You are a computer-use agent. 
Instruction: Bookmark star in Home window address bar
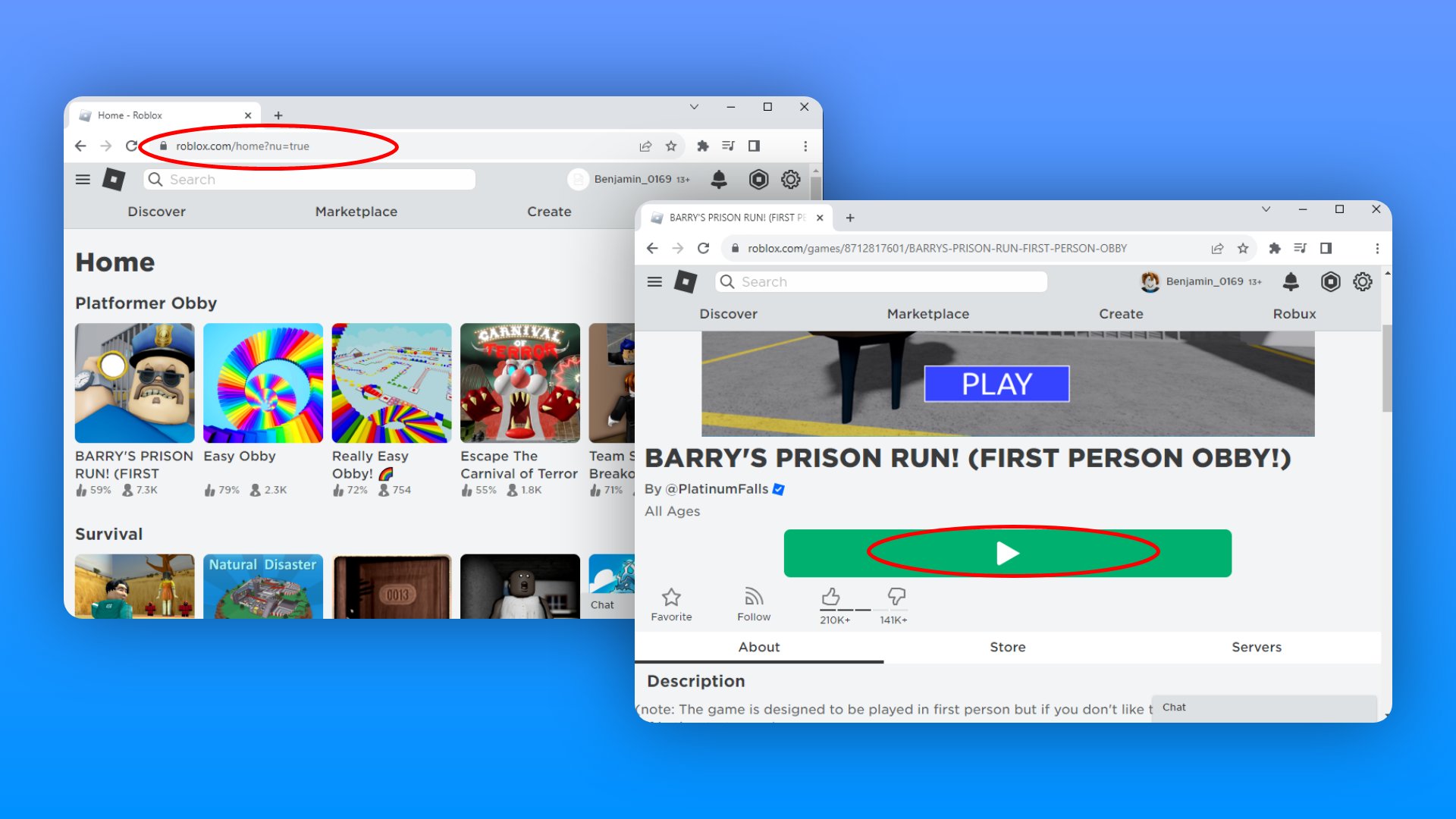pyautogui.click(x=671, y=146)
